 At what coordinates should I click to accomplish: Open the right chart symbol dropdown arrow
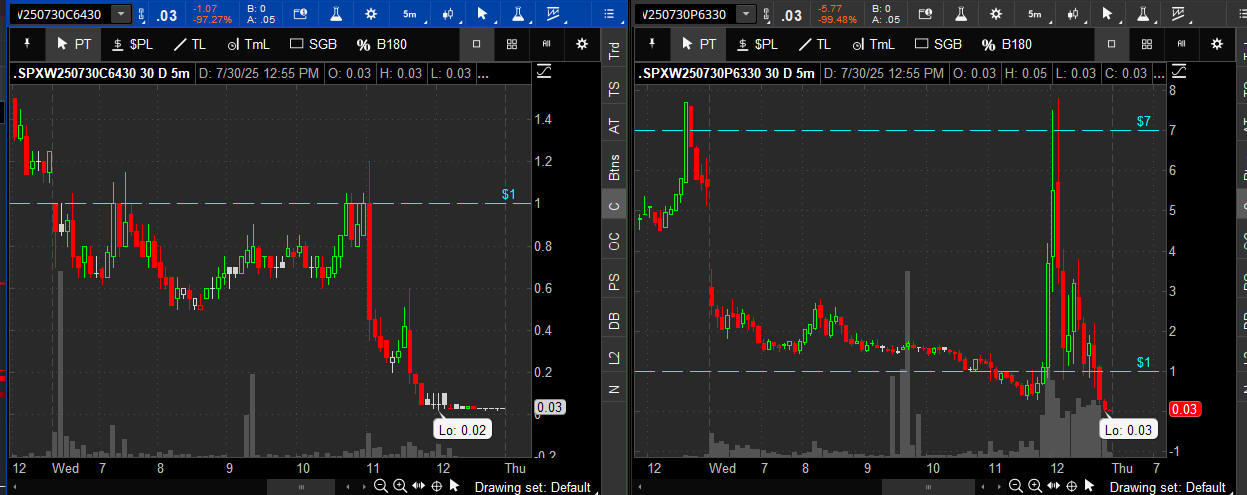click(747, 14)
